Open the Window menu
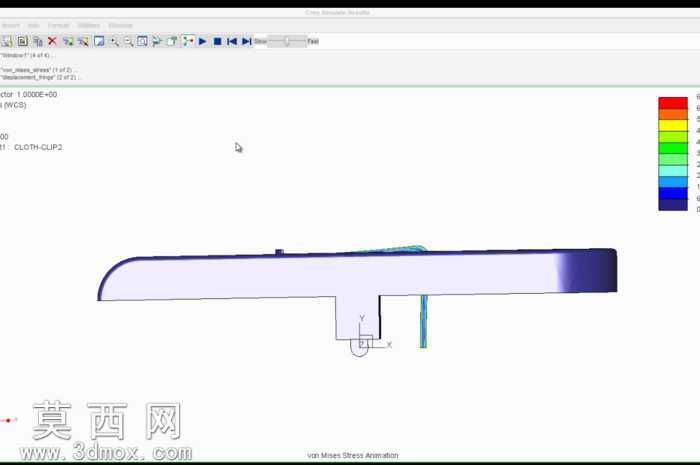This screenshot has width=700, height=465. (x=120, y=25)
